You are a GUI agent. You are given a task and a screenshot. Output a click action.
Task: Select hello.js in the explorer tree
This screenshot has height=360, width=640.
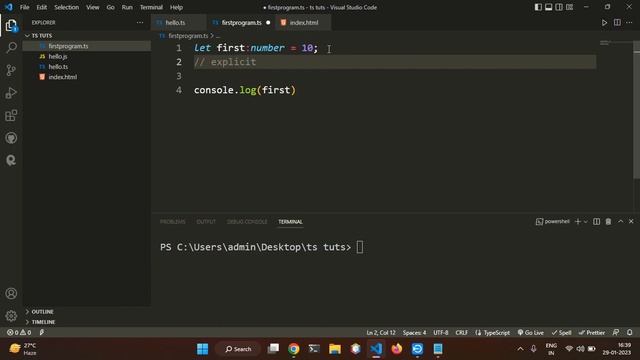87,56
